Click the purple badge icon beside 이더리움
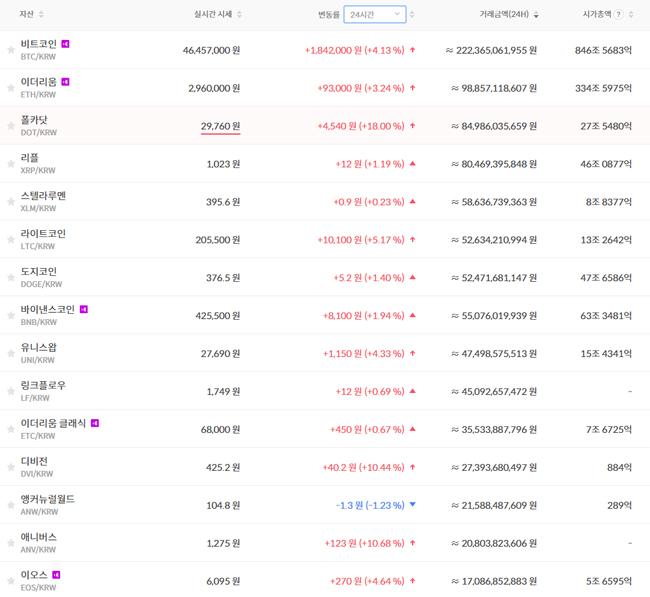Screen dimensions: 650x597 (x=66, y=82)
